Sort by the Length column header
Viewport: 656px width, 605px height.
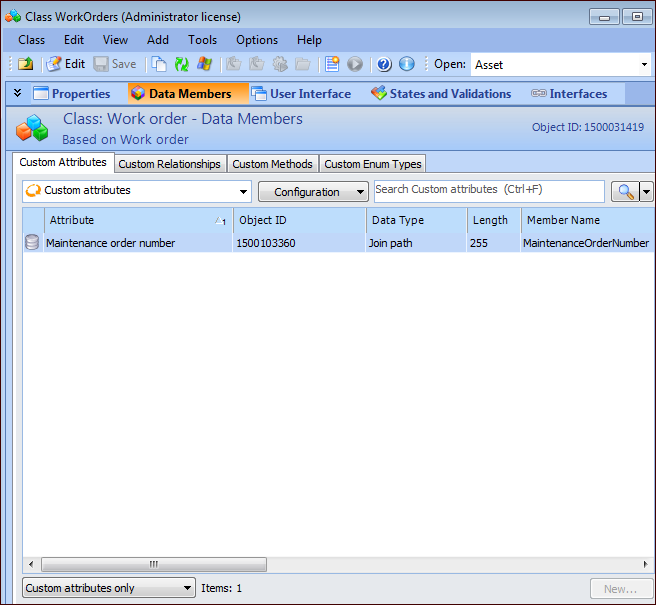pos(494,220)
